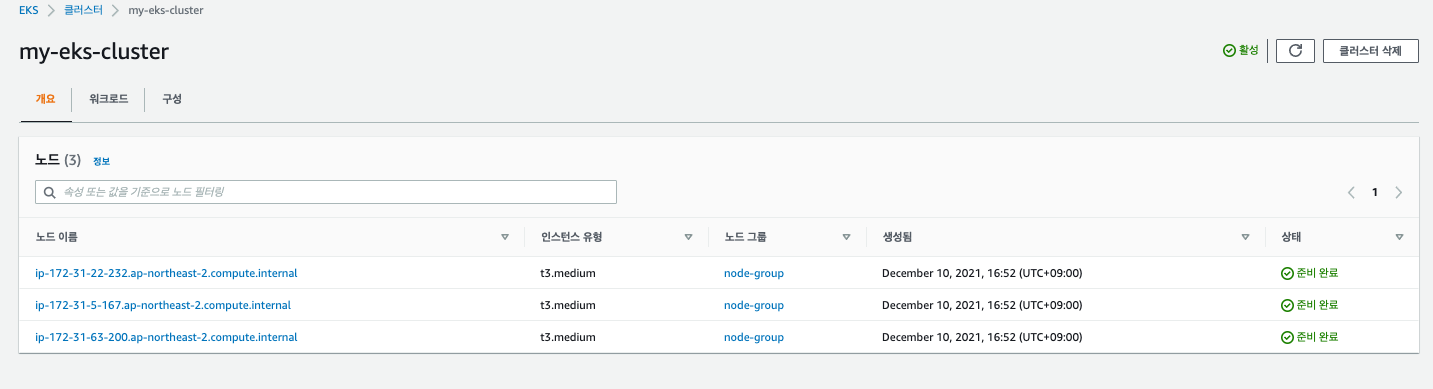Click ready status icon for ip-172-31-5-167 row
This screenshot has height=389, width=1433.
(x=1287, y=305)
